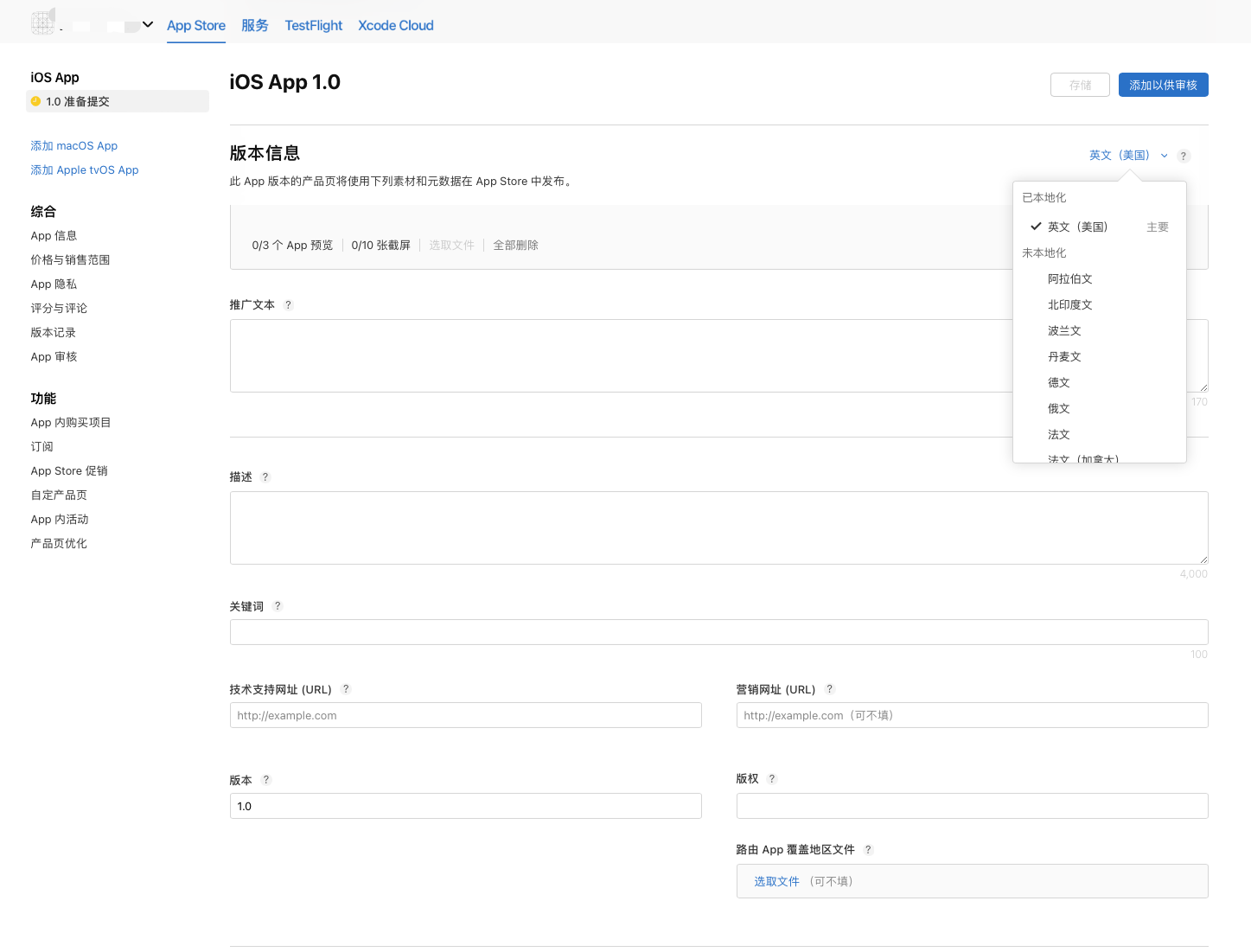The height and width of the screenshot is (952, 1251).
Task: Open App Store 促销 in the sidebar
Action: [x=69, y=471]
